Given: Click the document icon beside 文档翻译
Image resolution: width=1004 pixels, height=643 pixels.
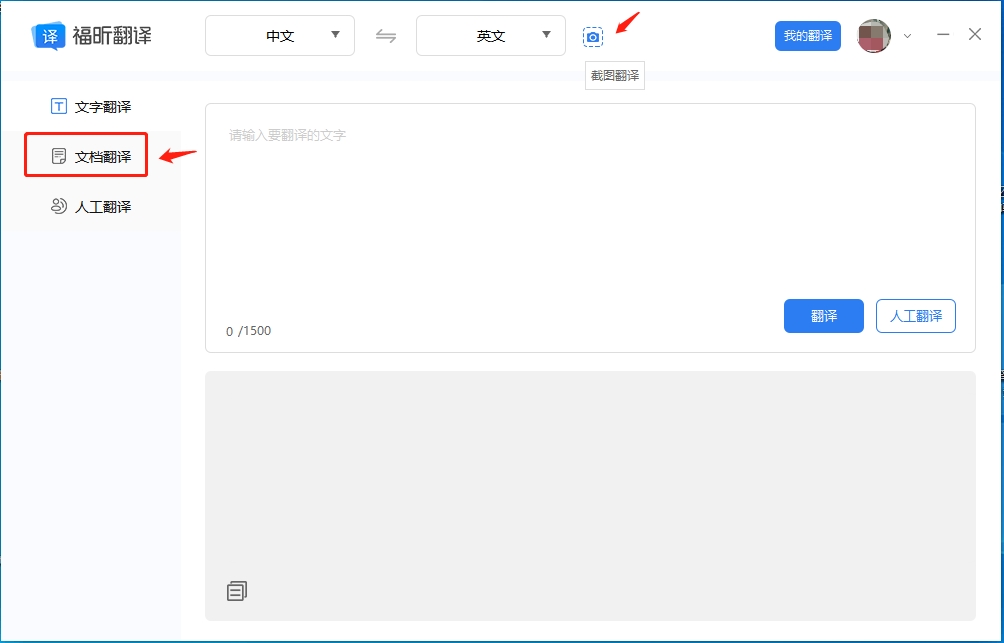Looking at the screenshot, I should point(57,155).
